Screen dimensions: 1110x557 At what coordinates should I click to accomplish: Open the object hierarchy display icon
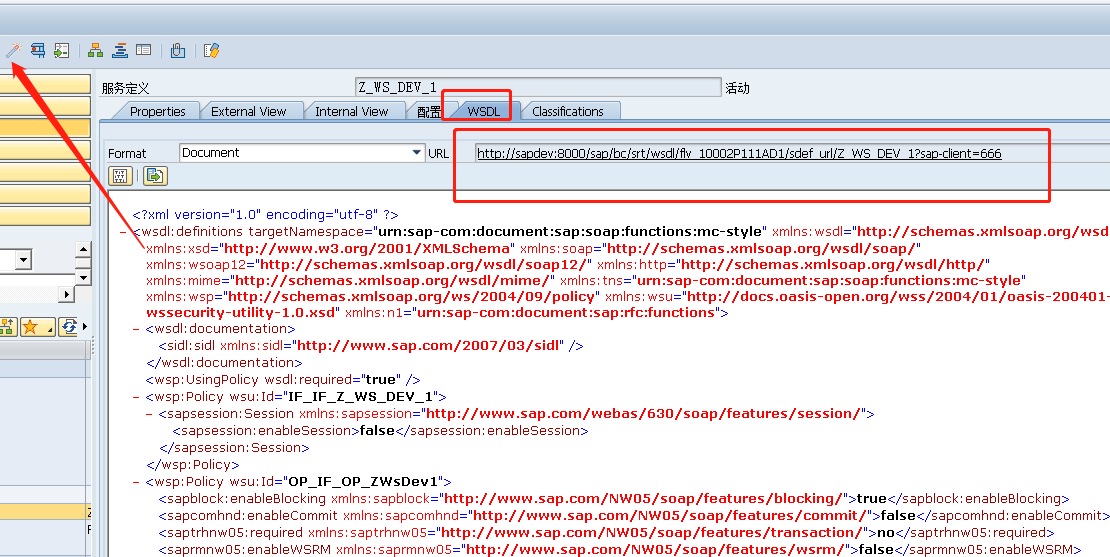(x=95, y=50)
